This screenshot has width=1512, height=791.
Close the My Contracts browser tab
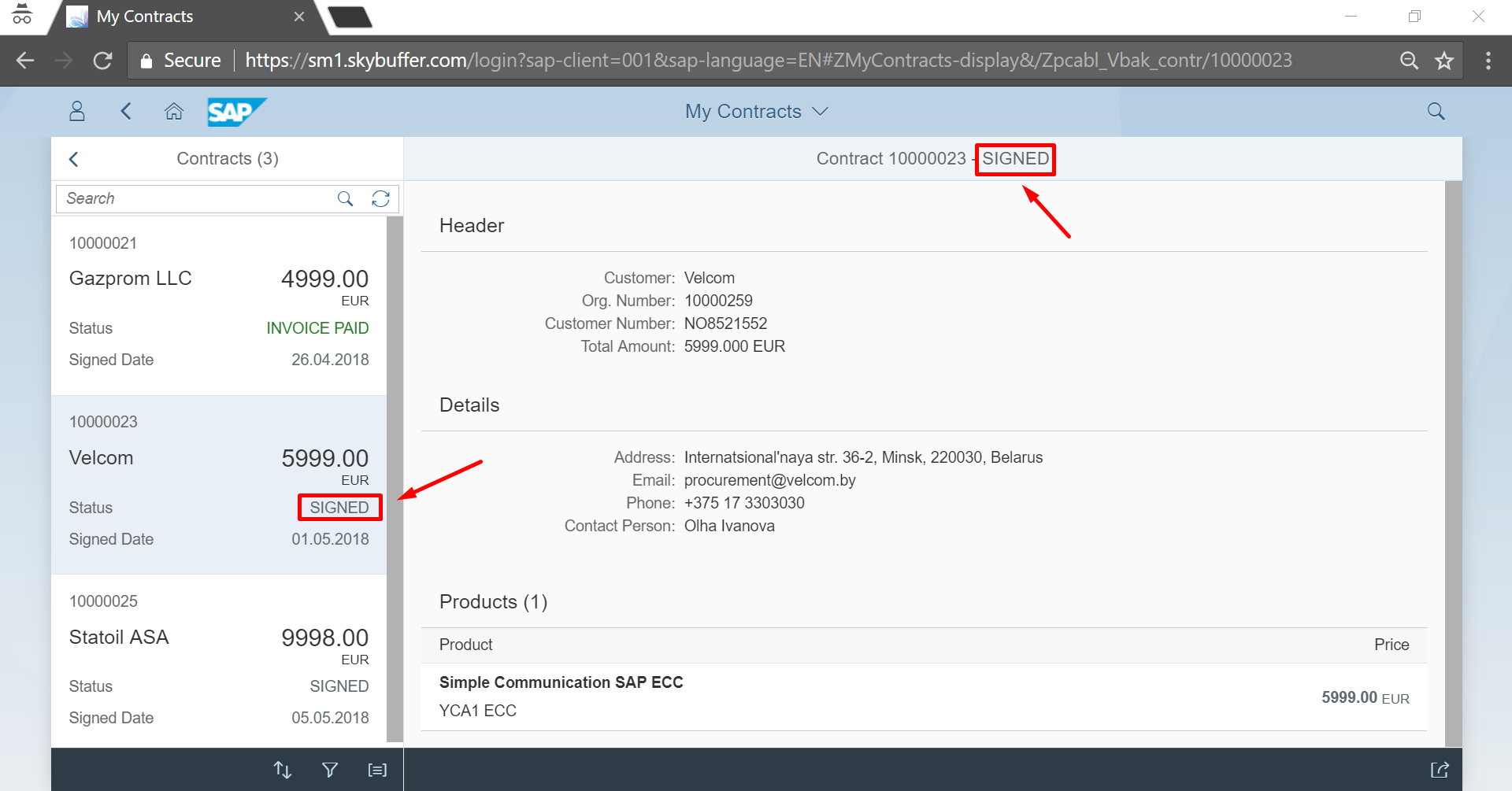[299, 17]
